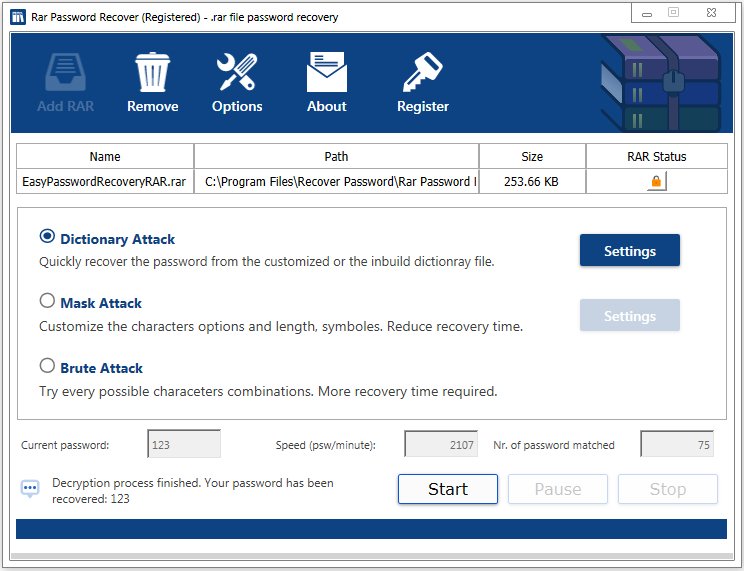Click the Mask Attack label text
This screenshot has width=744, height=571.
pos(101,303)
